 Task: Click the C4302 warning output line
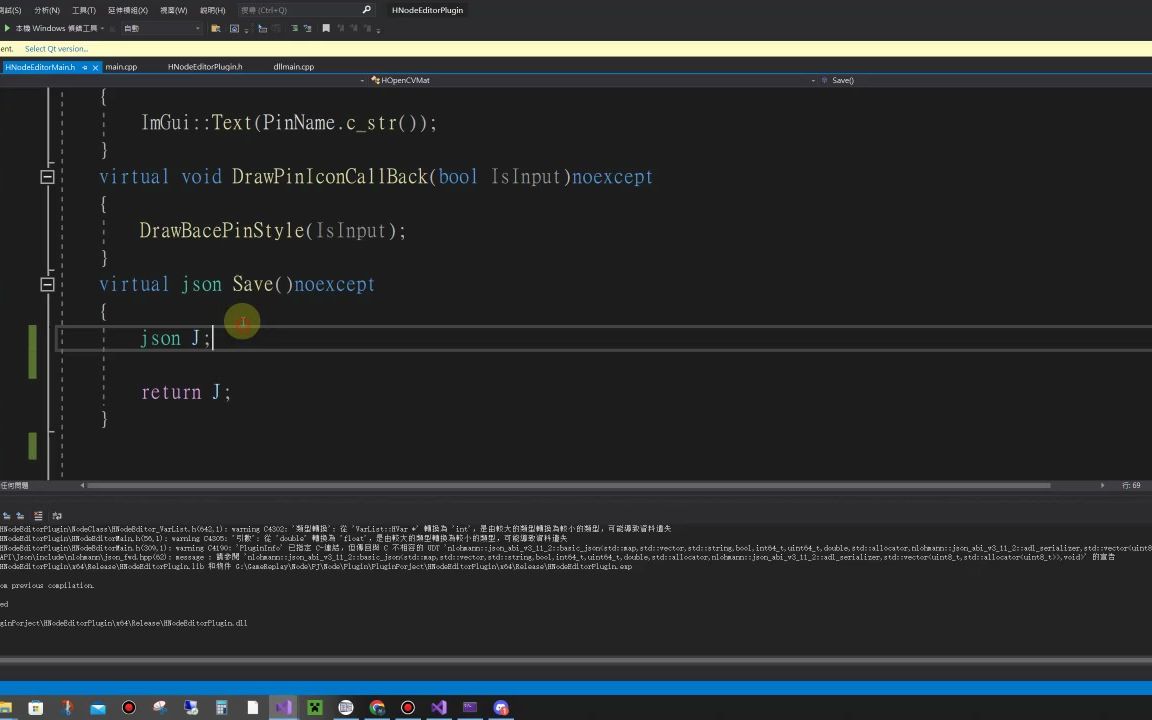click(336, 529)
